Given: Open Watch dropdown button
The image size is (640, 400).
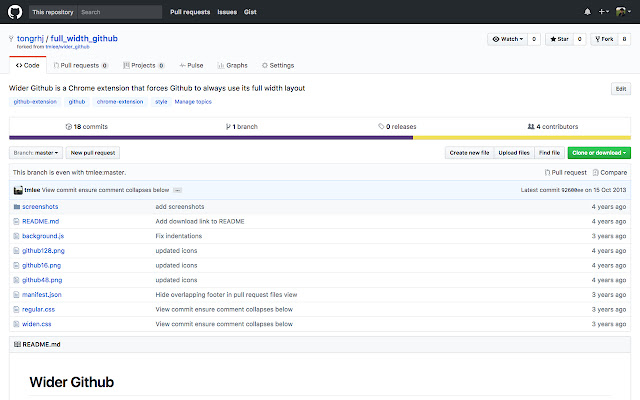Looking at the screenshot, I should 507,39.
